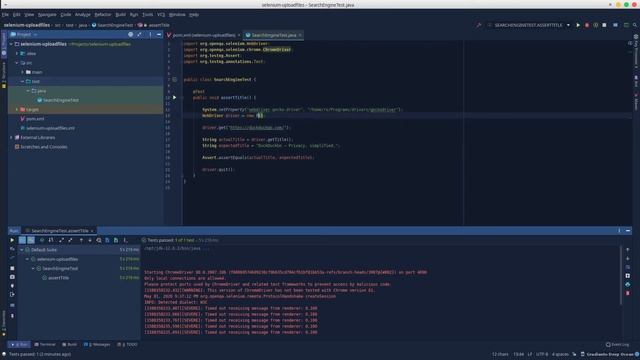
Task: Open the Refactor menu
Action: tap(103, 15)
